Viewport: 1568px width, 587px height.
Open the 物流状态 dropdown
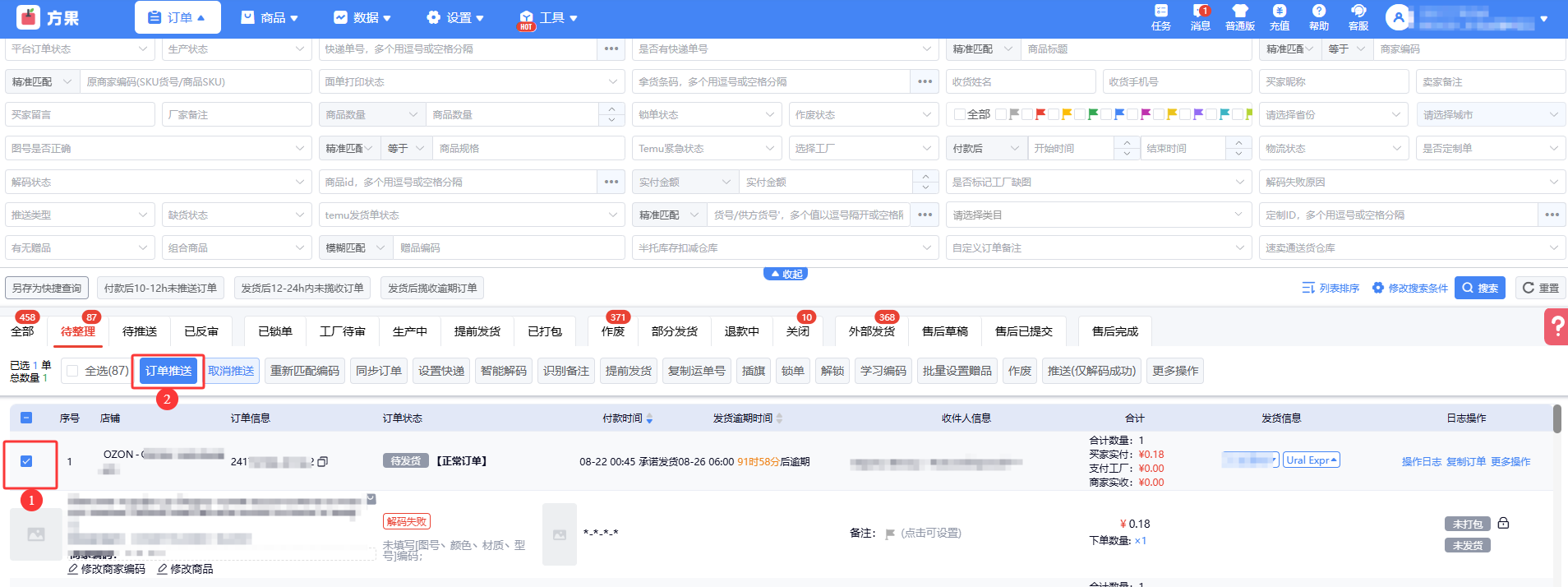click(x=1330, y=149)
